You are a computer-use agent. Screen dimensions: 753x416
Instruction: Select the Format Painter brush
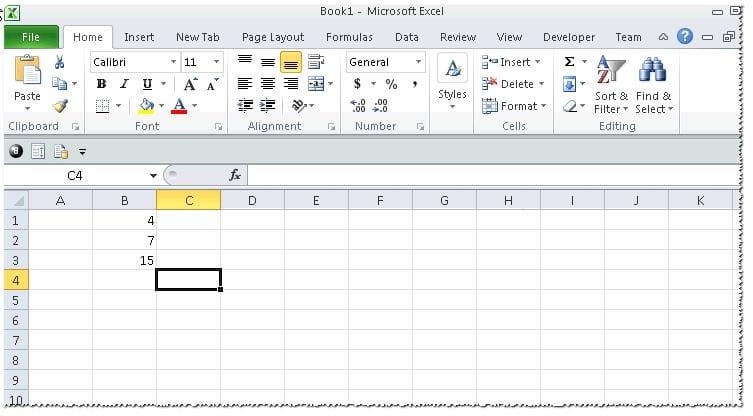(59, 106)
